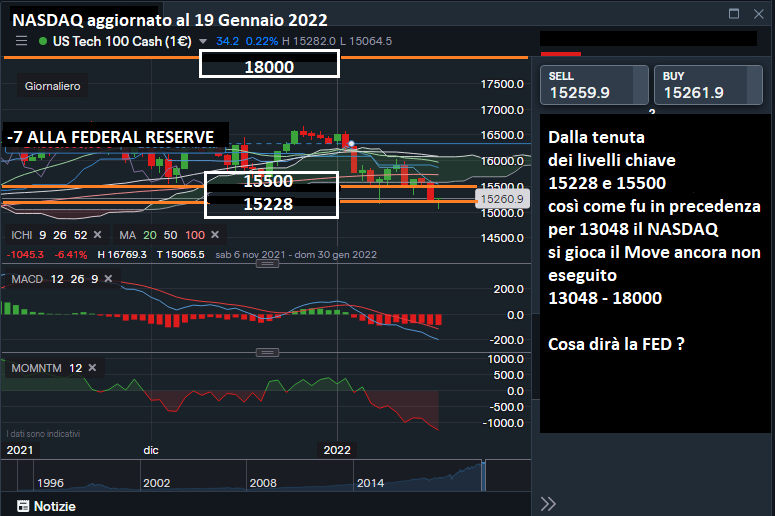Click the dic month axis label
The image size is (775, 516).
tap(151, 450)
